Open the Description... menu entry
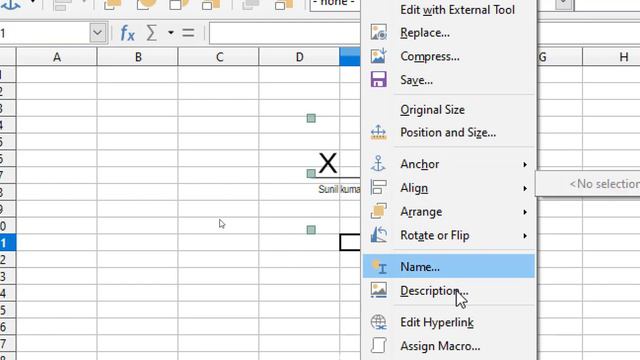Screen dimensions: 640x360 (x=449, y=291)
